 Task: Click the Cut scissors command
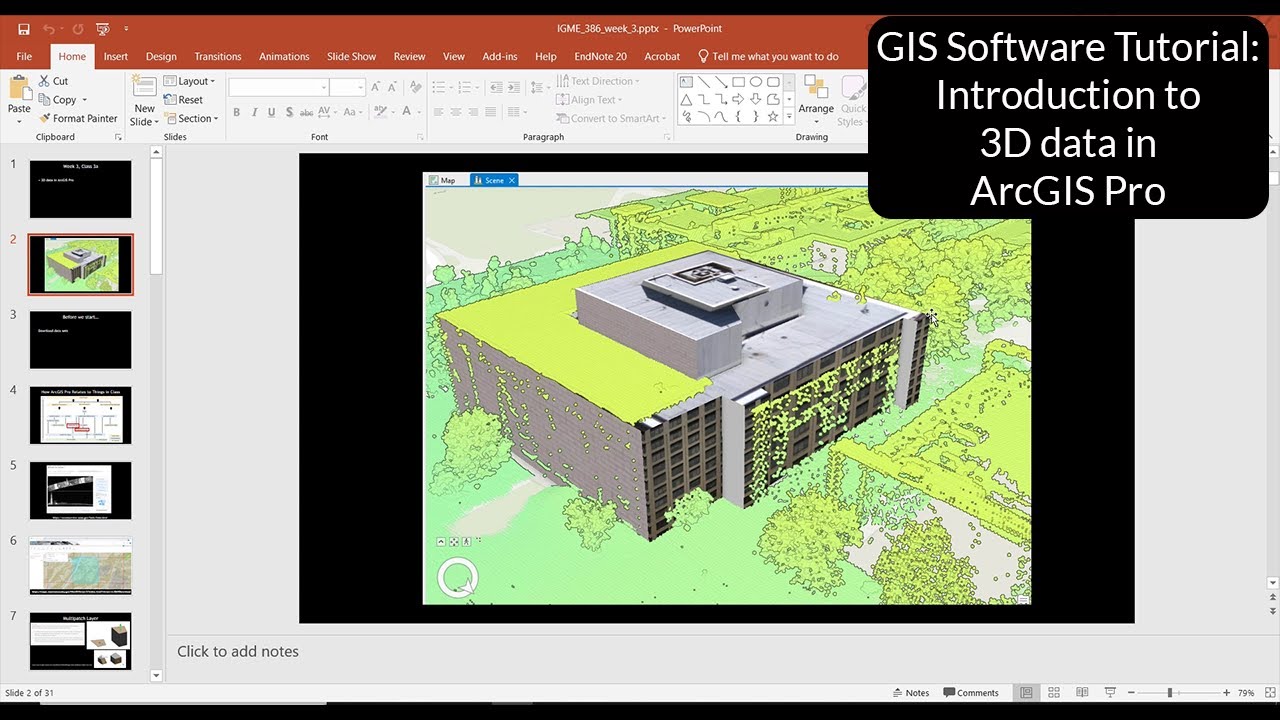click(54, 81)
